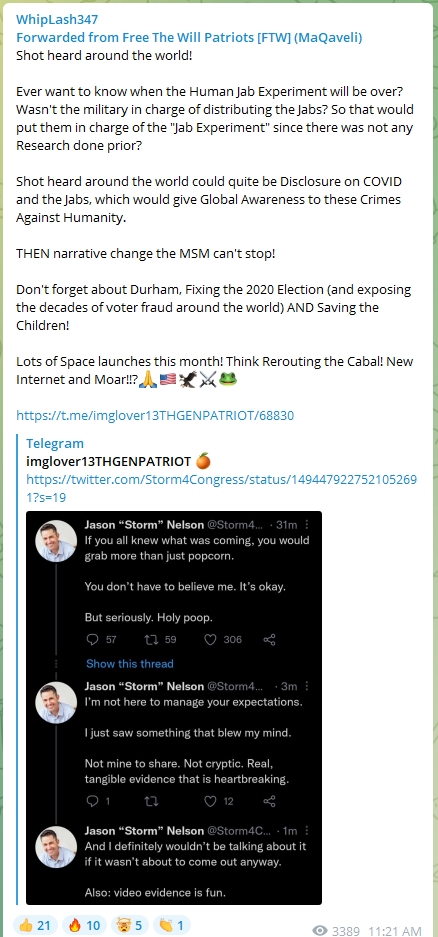The width and height of the screenshot is (438, 937).
Task: Click Show this thread link
Action: click(130, 663)
